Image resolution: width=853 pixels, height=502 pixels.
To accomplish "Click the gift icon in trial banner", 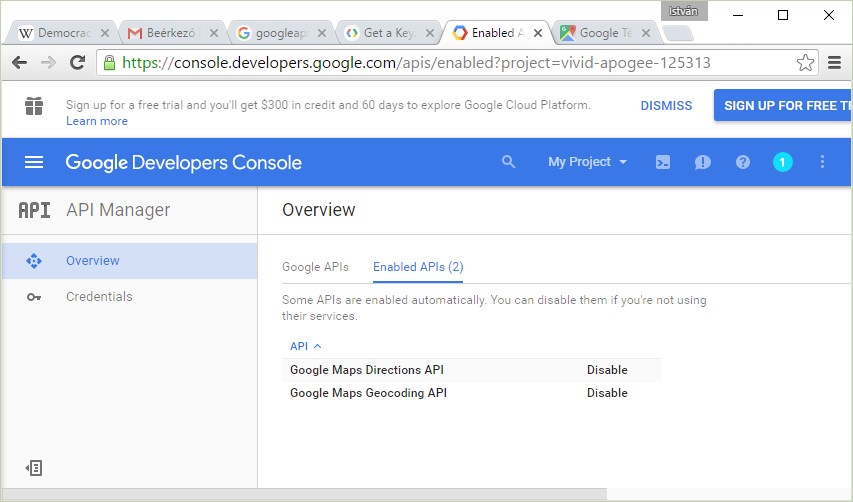I will pyautogui.click(x=34, y=106).
